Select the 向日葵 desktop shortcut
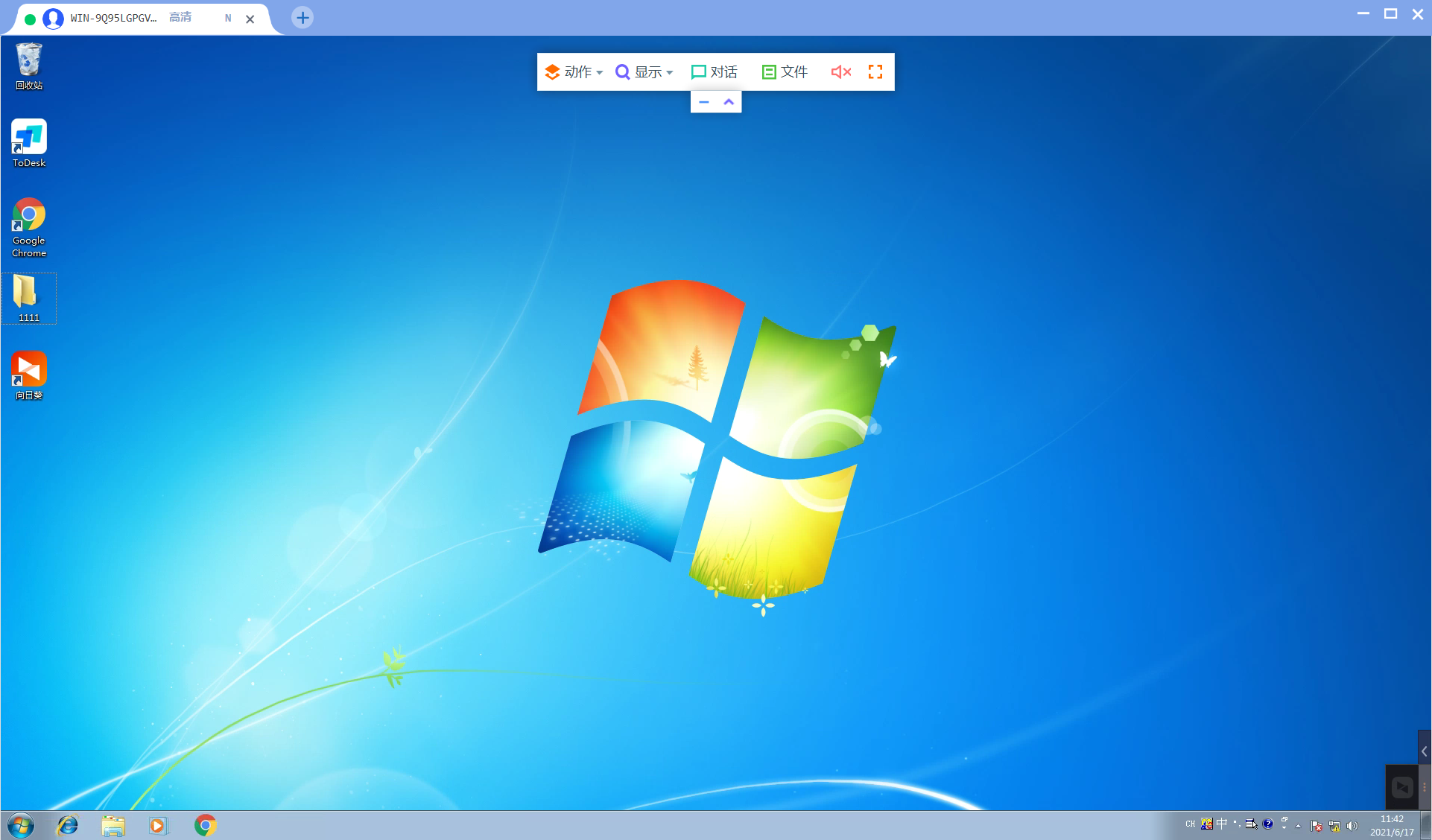Viewport: 1432px width, 840px height. point(29,375)
